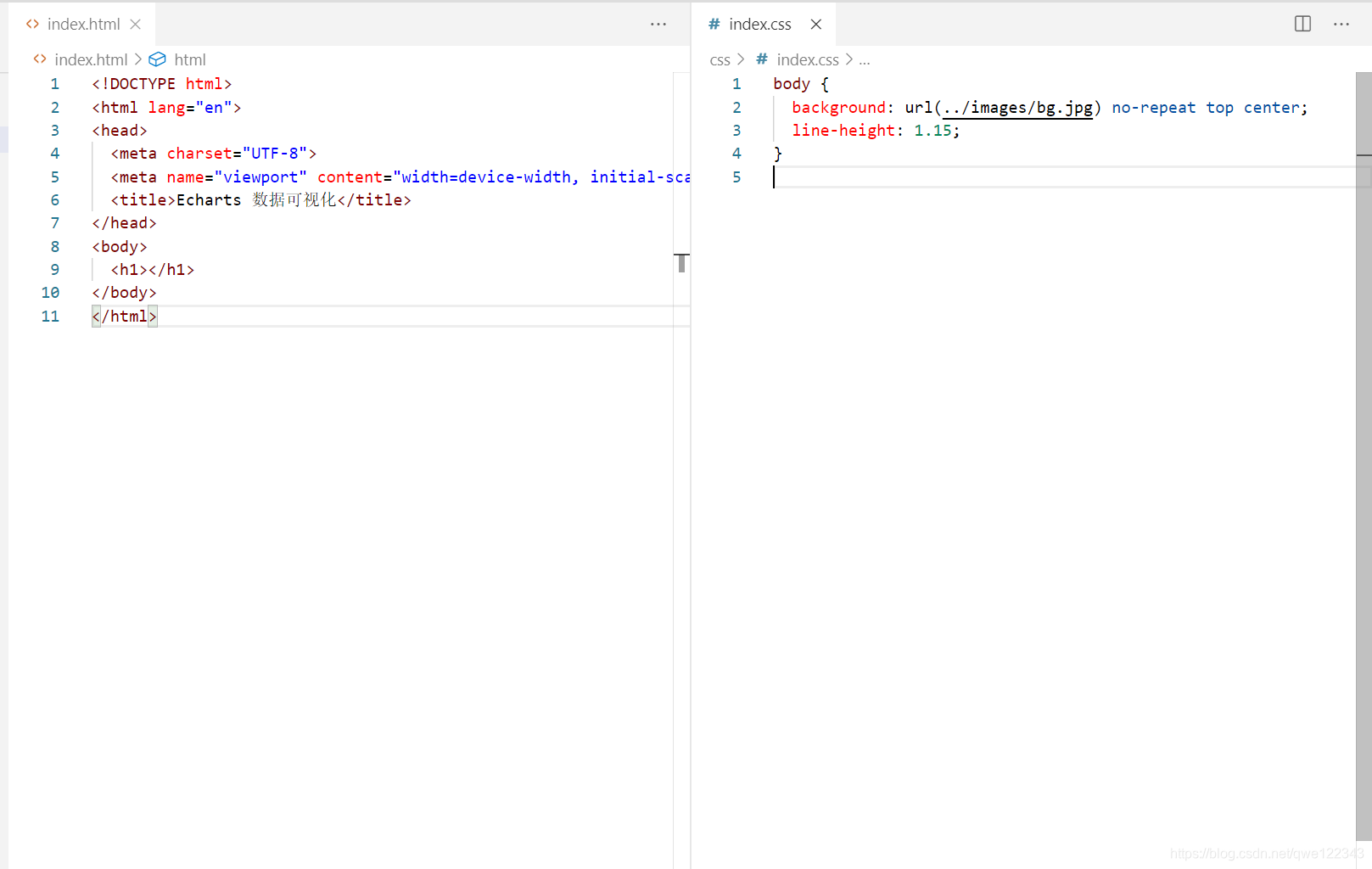
Task: Click the left editor scrollbar marker
Action: click(x=681, y=262)
